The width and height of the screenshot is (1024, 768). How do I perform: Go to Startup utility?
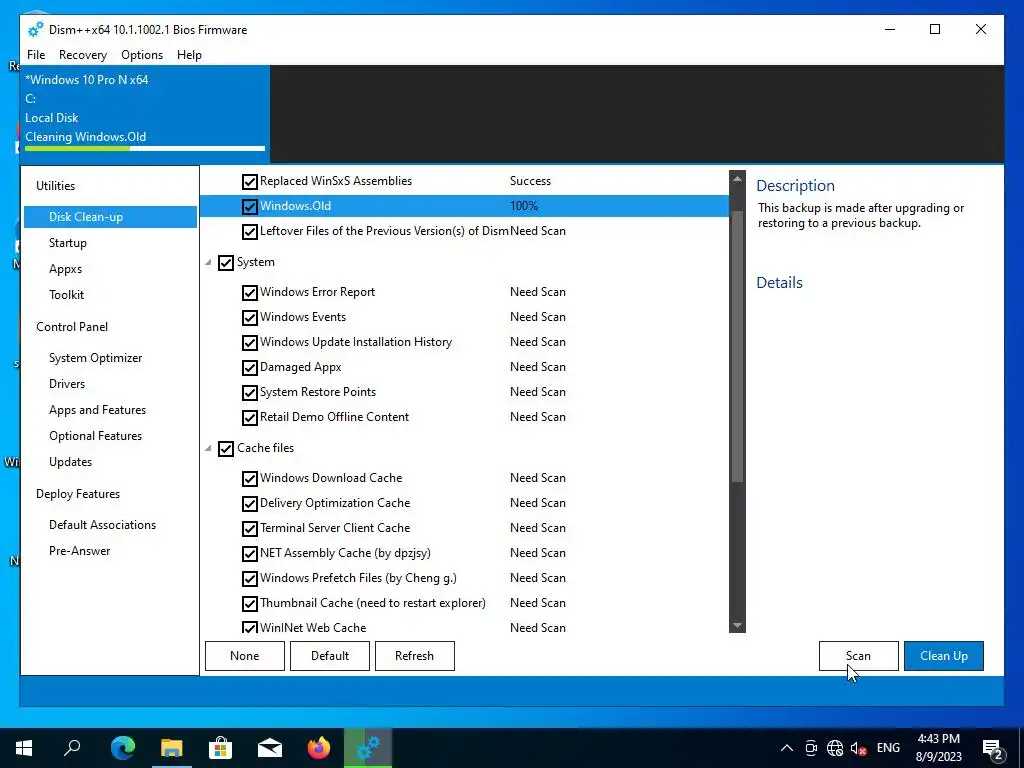coord(68,243)
